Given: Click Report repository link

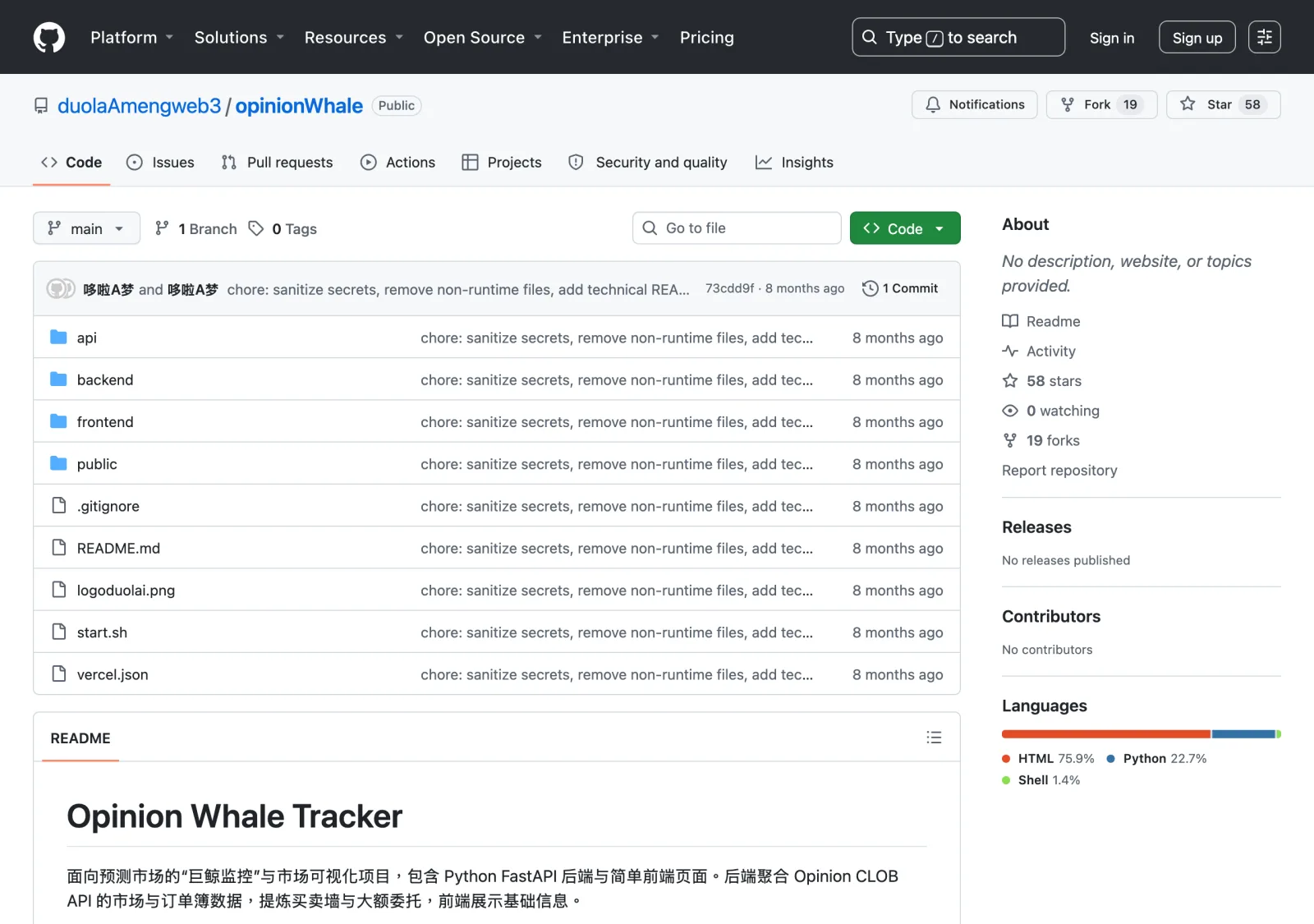Looking at the screenshot, I should [1059, 470].
